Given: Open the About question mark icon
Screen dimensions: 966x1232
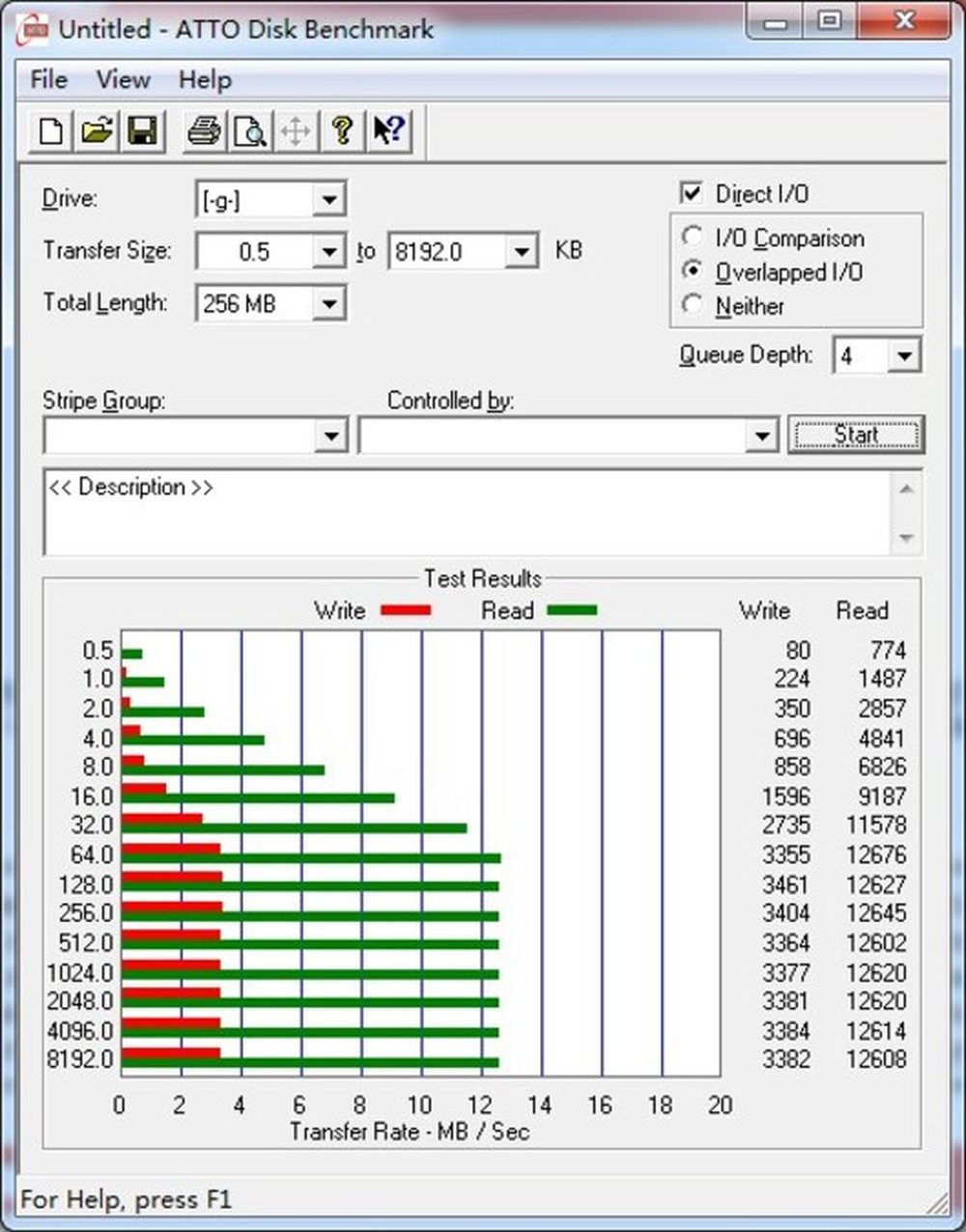Looking at the screenshot, I should click(342, 130).
